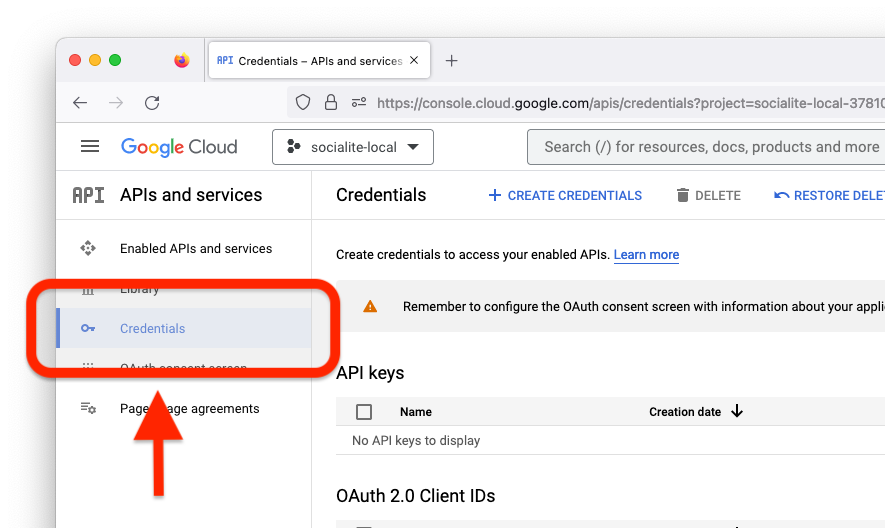Open the hamburger navigation menu

[x=90, y=147]
